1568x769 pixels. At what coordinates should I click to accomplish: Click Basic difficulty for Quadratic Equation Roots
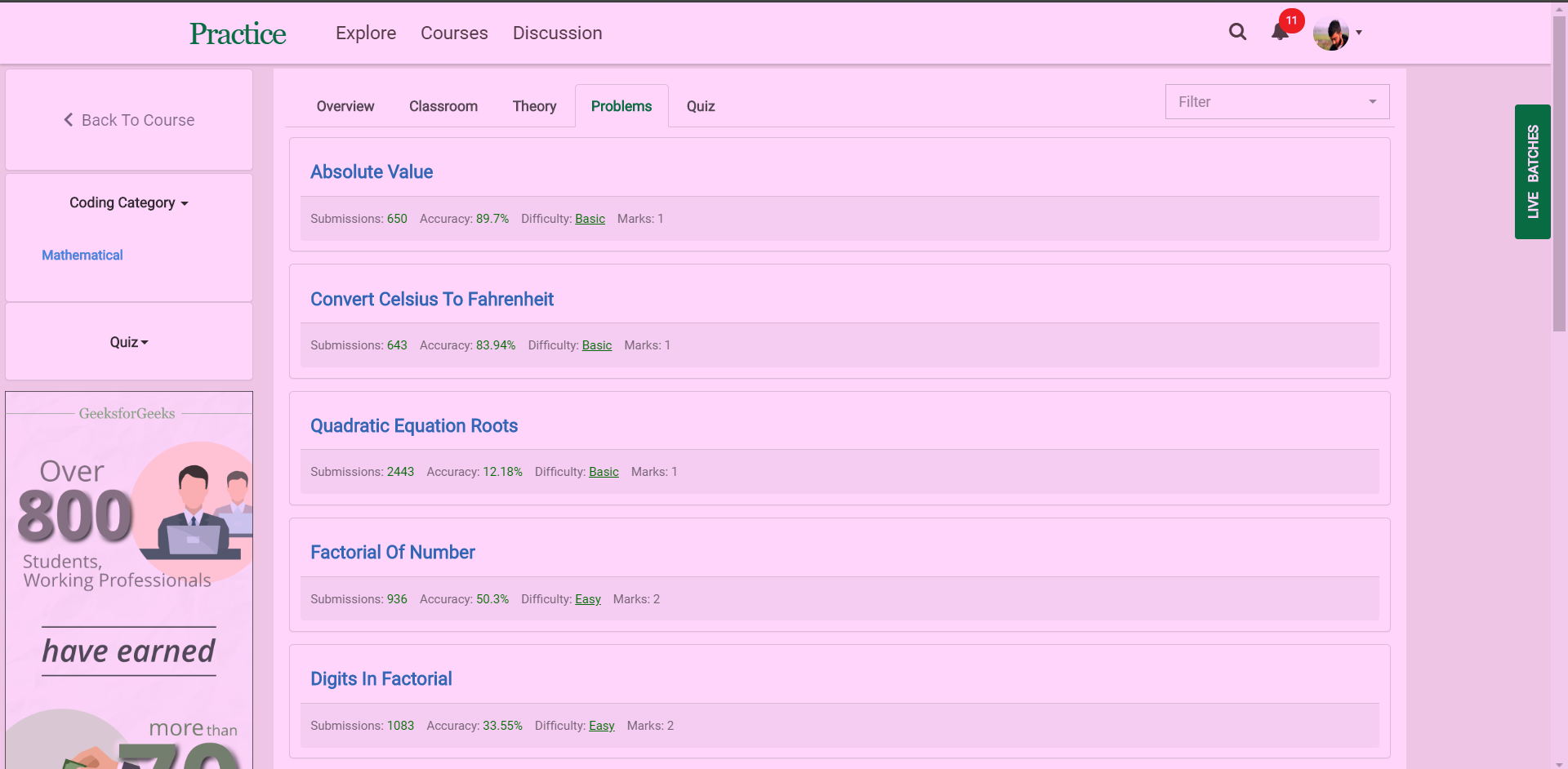point(604,472)
